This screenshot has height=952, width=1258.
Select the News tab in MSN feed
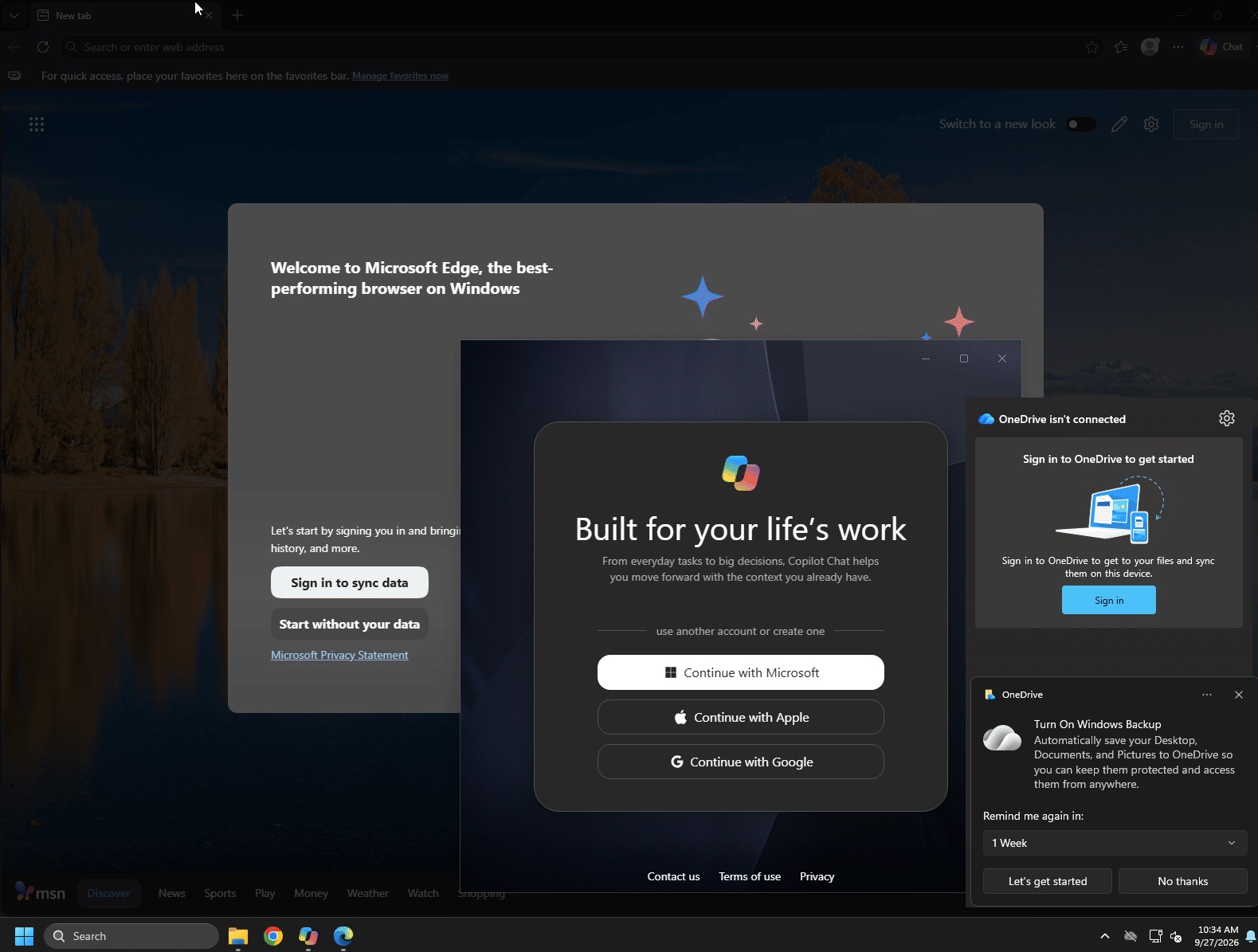pos(171,893)
